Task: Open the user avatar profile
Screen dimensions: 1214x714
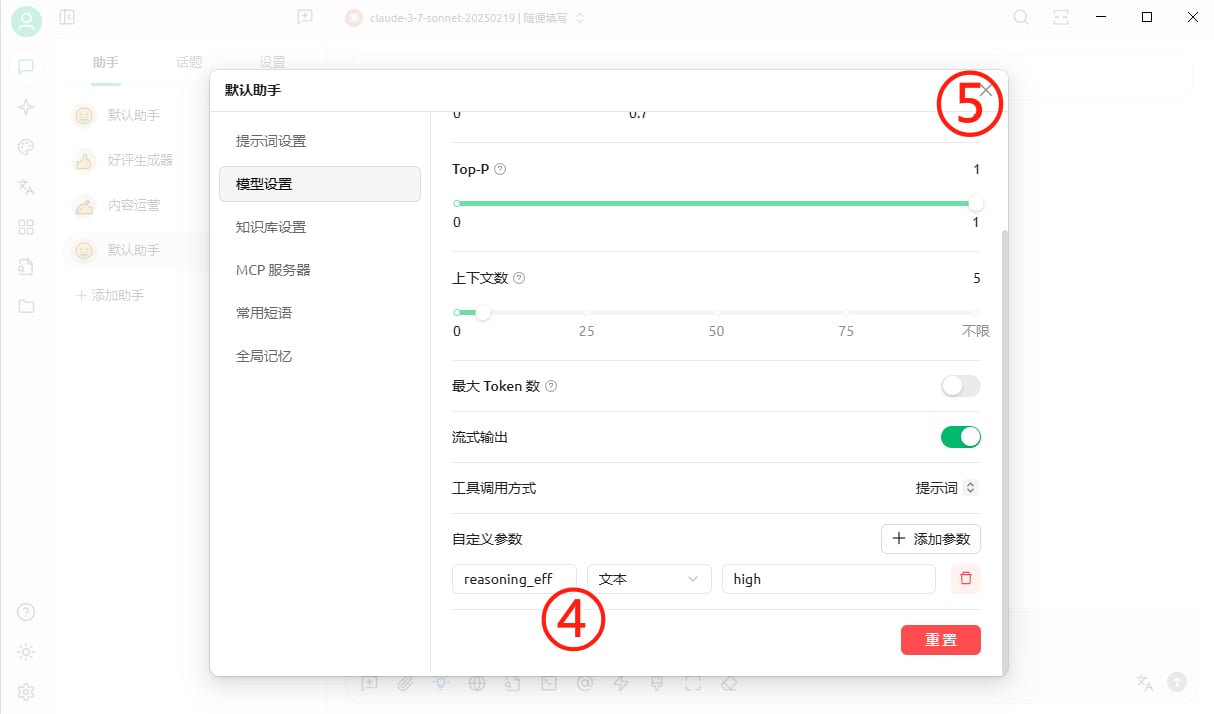Action: click(26, 22)
